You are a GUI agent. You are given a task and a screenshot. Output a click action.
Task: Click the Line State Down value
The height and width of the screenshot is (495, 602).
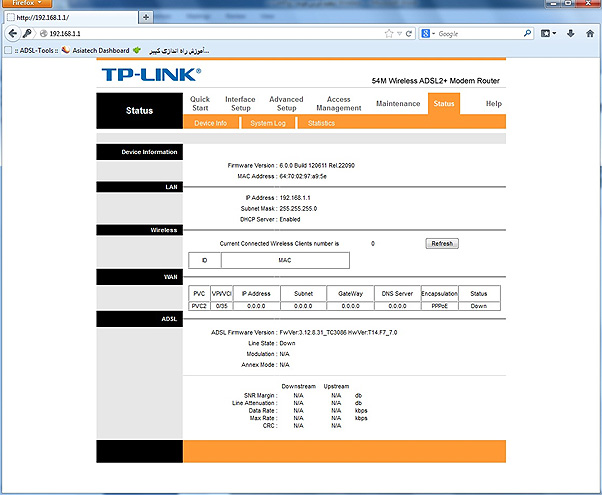(x=287, y=343)
